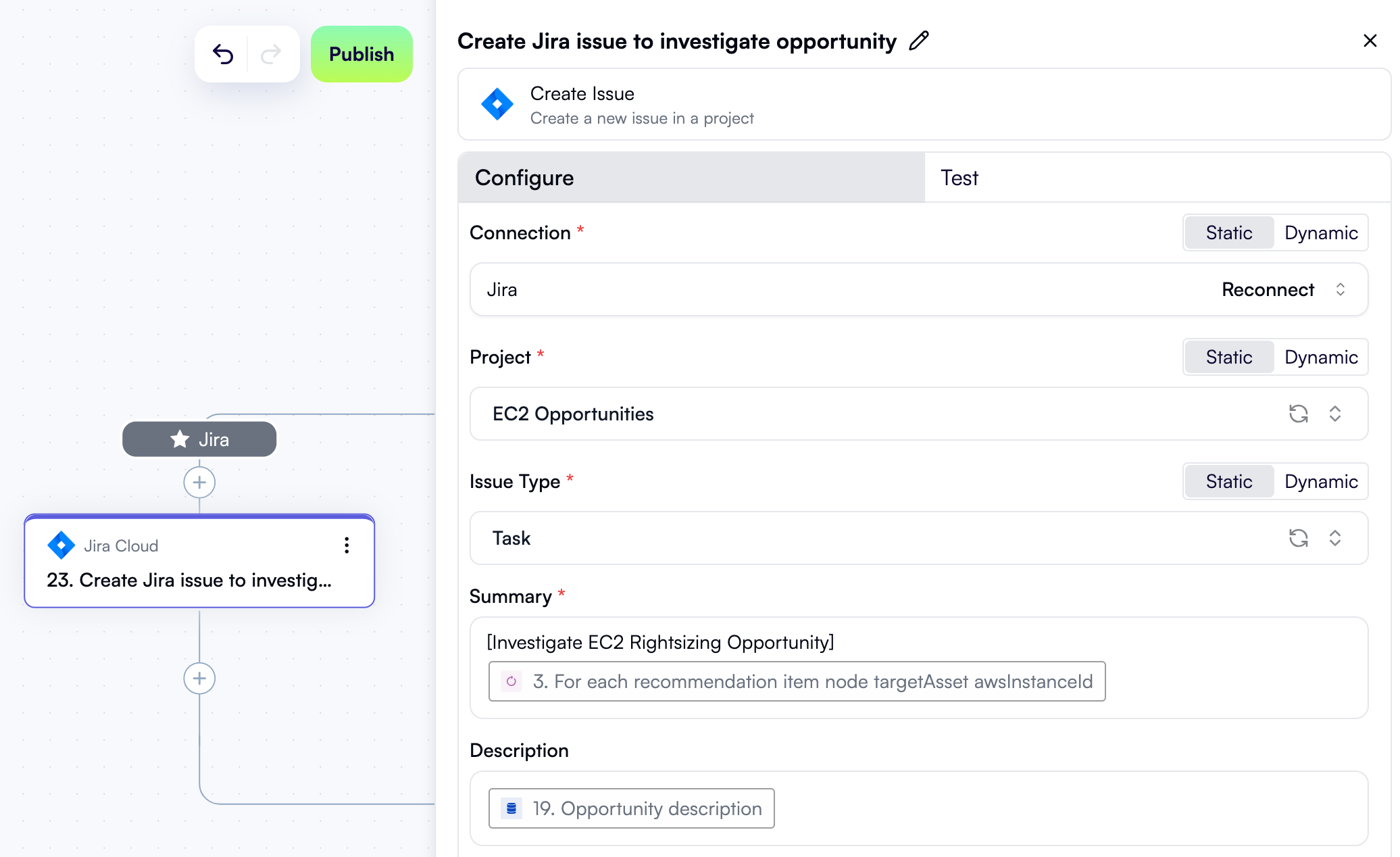The width and height of the screenshot is (1400, 857).
Task: Expand the Task issue type selector
Action: click(x=1334, y=538)
